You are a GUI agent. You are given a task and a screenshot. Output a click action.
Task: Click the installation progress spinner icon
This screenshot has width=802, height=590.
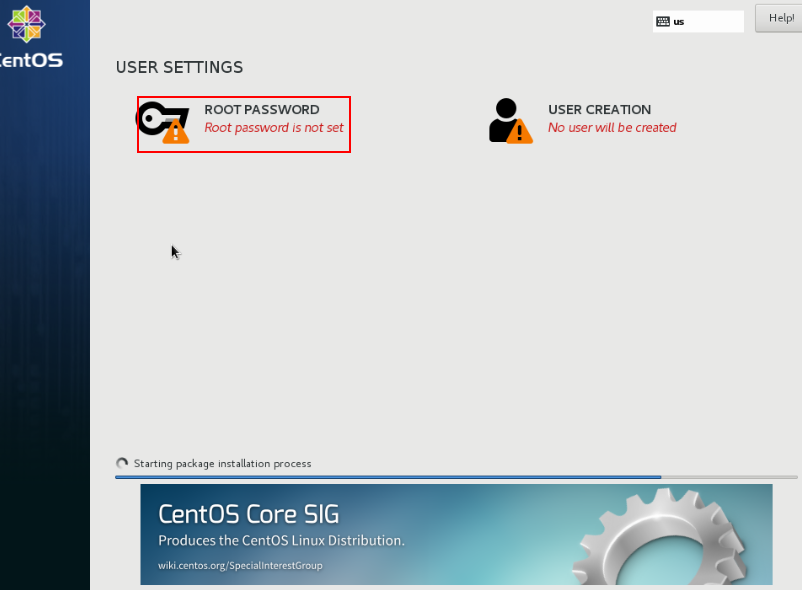[x=122, y=463]
